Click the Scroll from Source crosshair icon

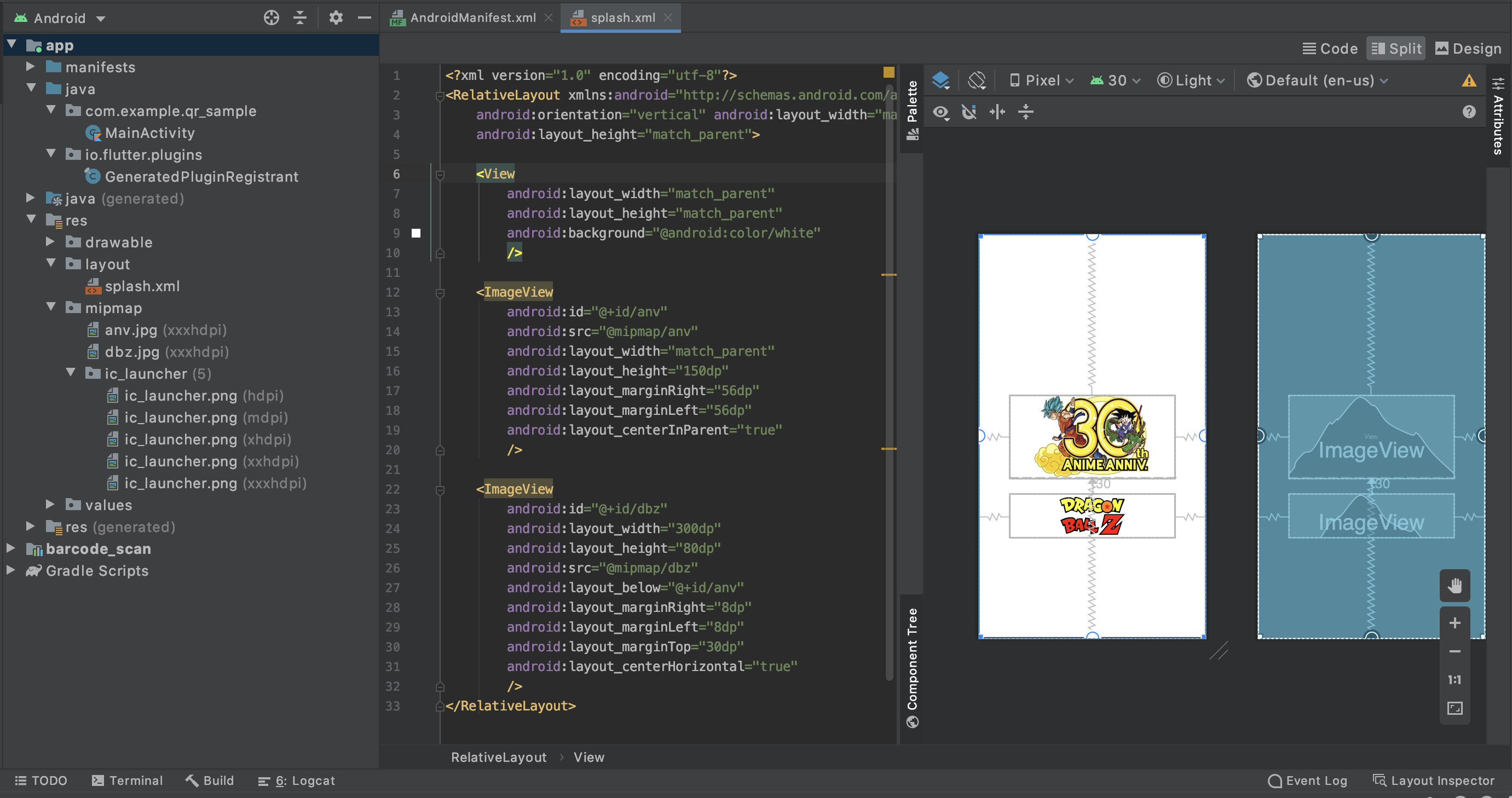pos(271,18)
